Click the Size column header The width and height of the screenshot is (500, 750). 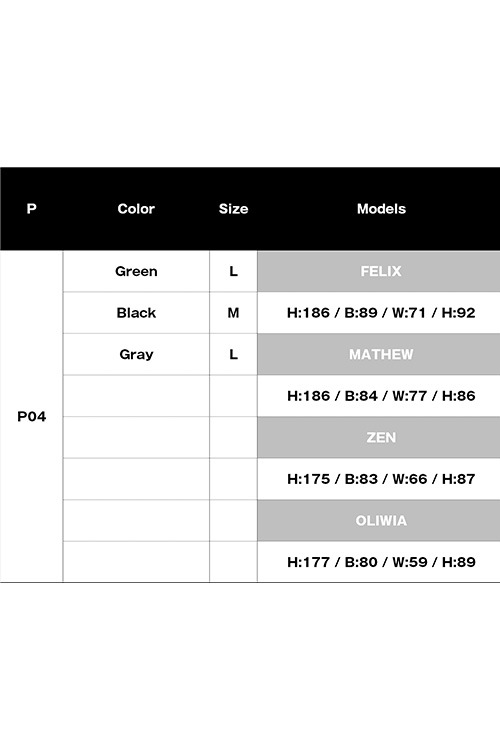[x=233, y=209]
